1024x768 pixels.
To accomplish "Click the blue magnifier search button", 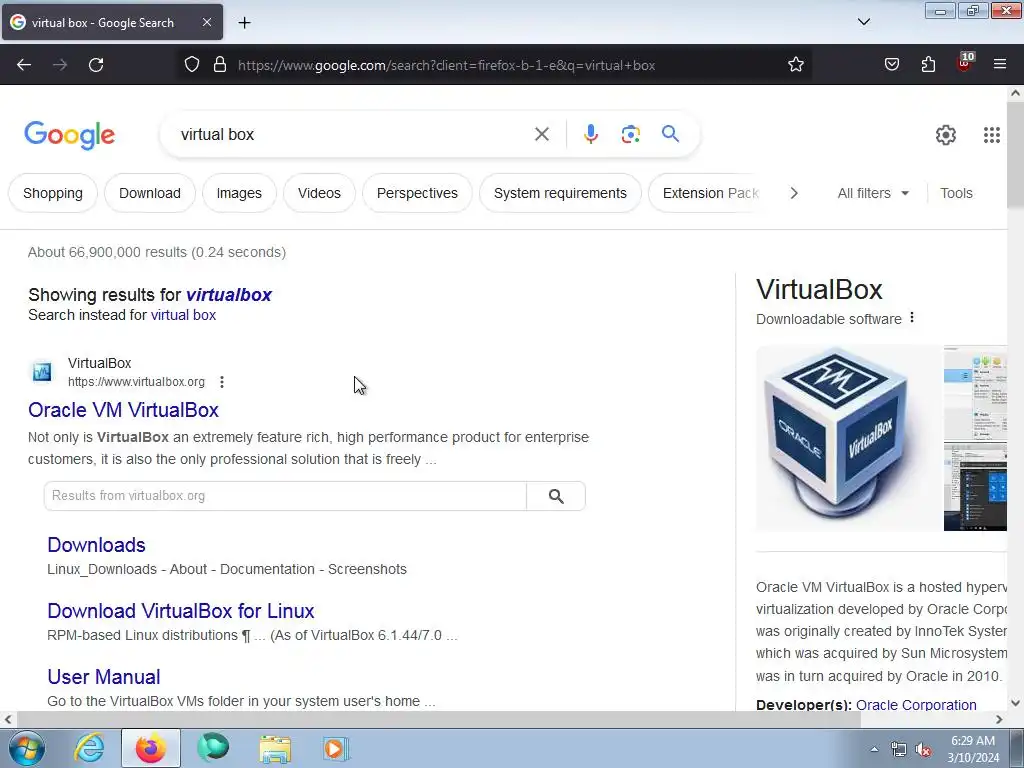I will coord(670,134).
